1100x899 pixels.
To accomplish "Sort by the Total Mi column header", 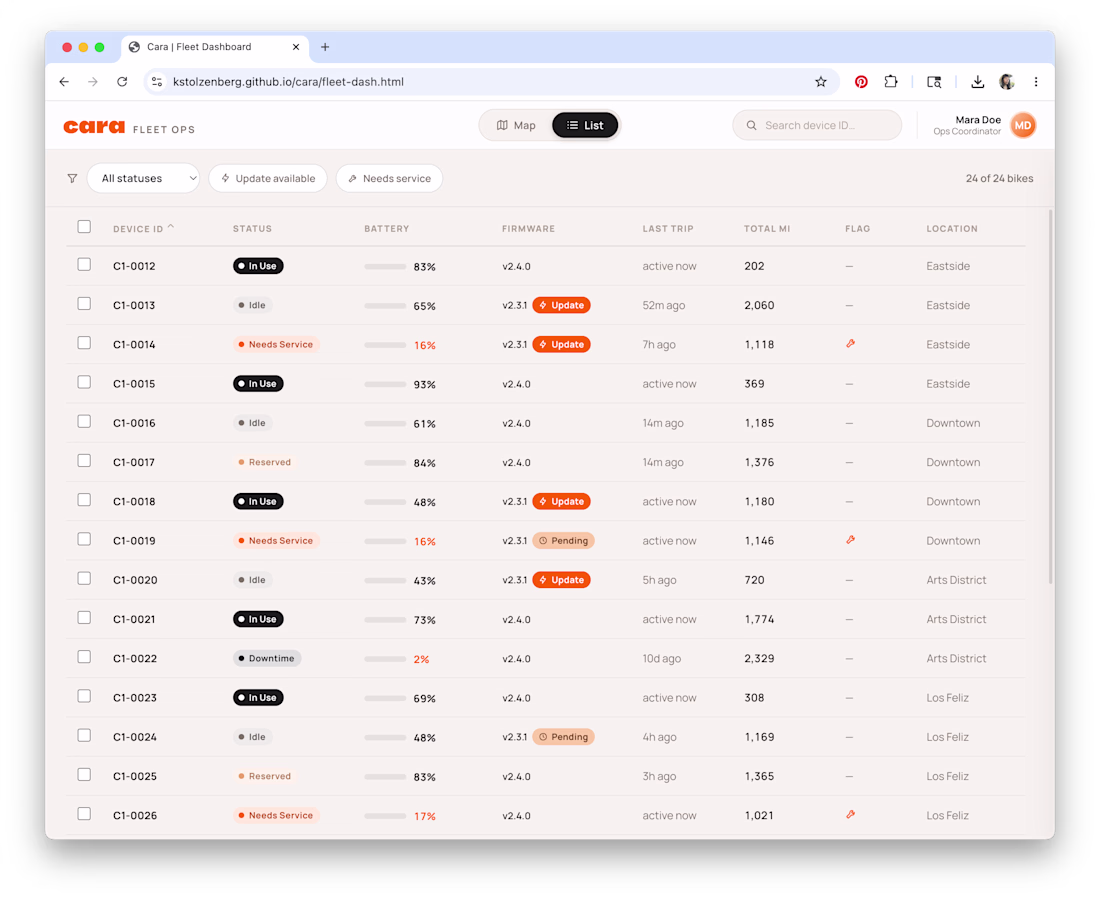I will point(767,229).
